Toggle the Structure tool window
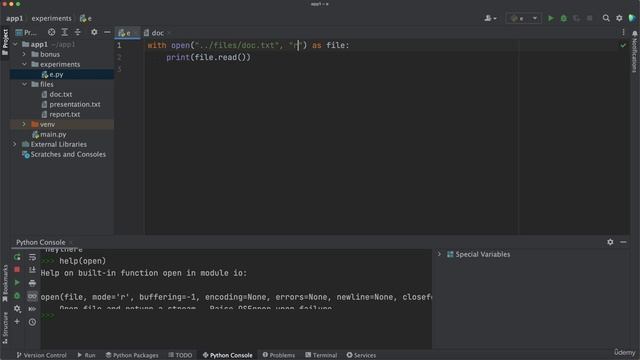 click(x=5, y=328)
